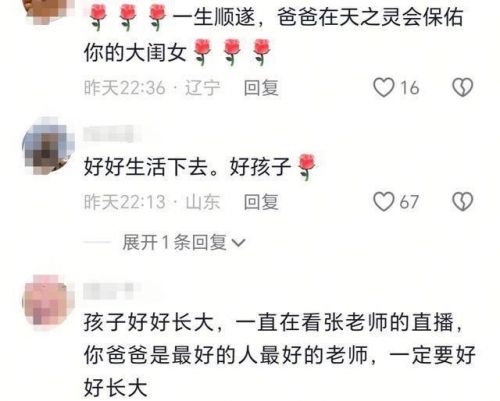Viewport: 500px width, 401px height.
Task: Open the blurred username above 好好生活下去
Action: click(112, 134)
